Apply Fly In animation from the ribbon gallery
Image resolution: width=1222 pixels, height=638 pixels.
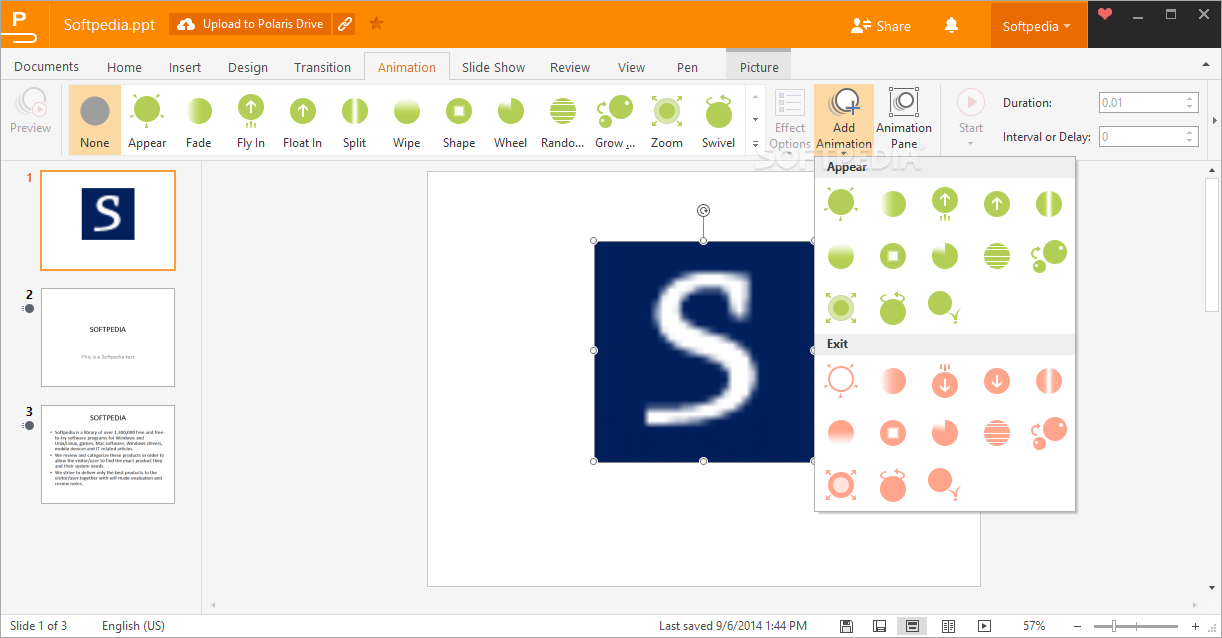251,120
